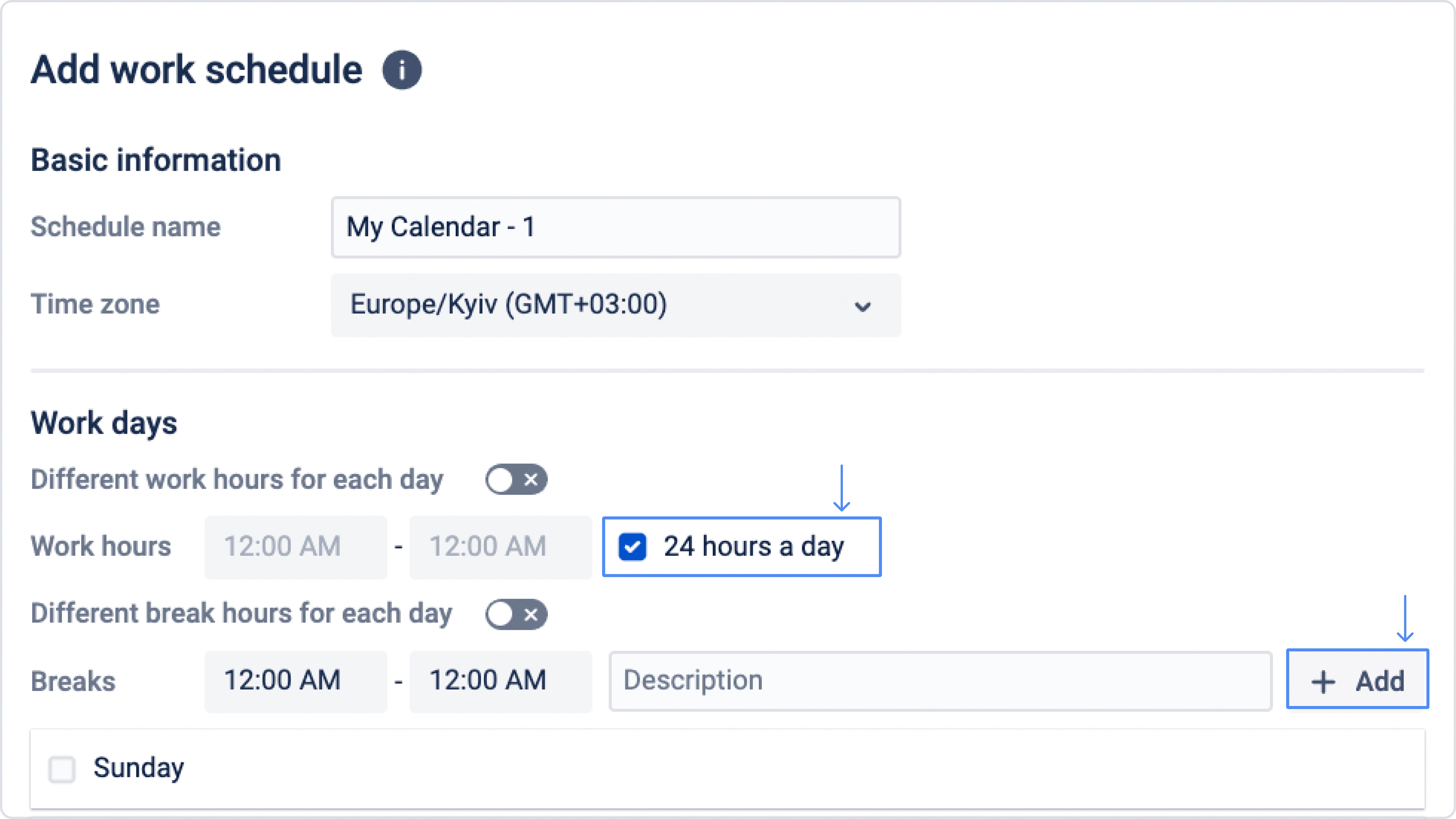The height and width of the screenshot is (819, 1456).
Task: Click the plus icon on the Add button
Action: tap(1323, 681)
